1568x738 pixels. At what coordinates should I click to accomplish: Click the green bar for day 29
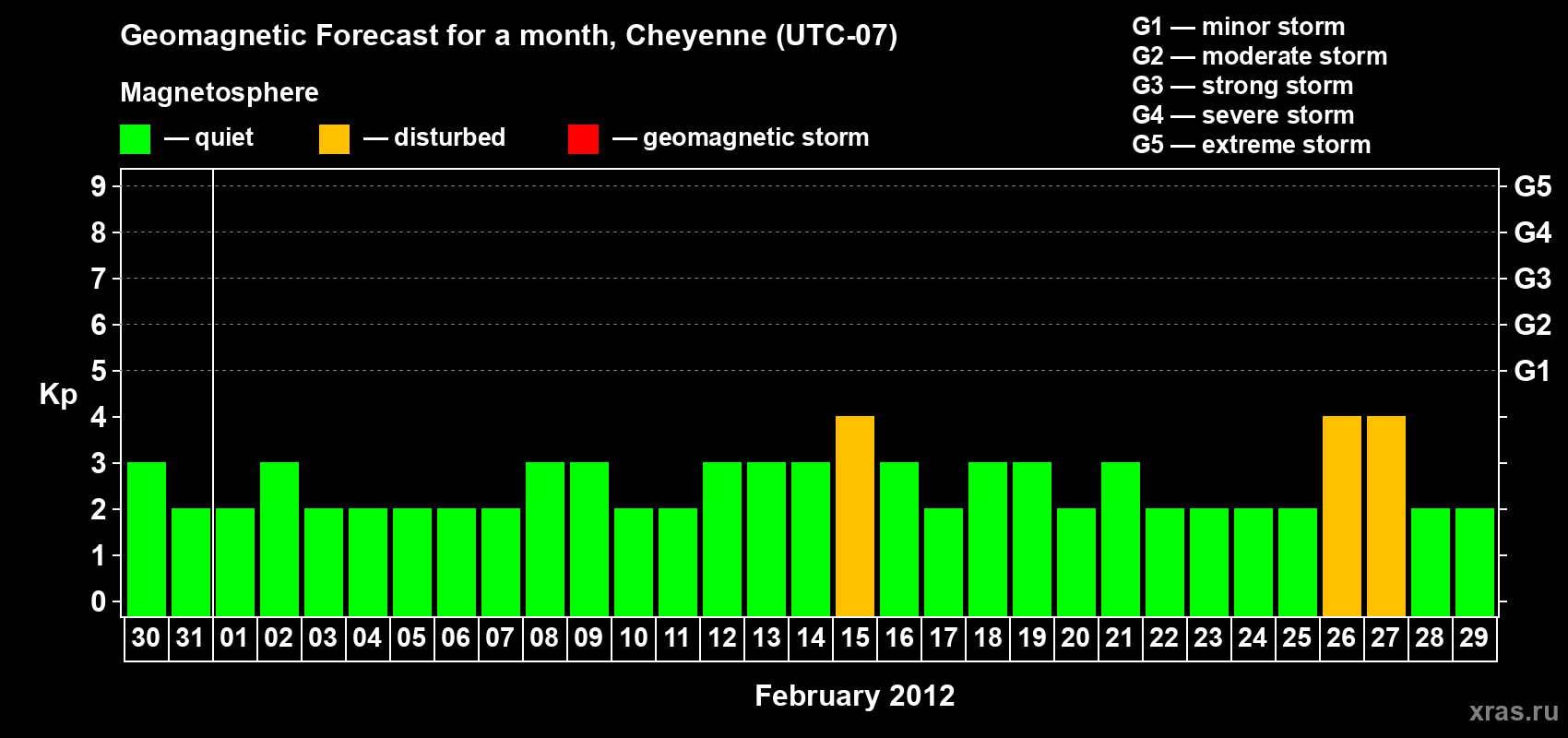click(x=1475, y=562)
